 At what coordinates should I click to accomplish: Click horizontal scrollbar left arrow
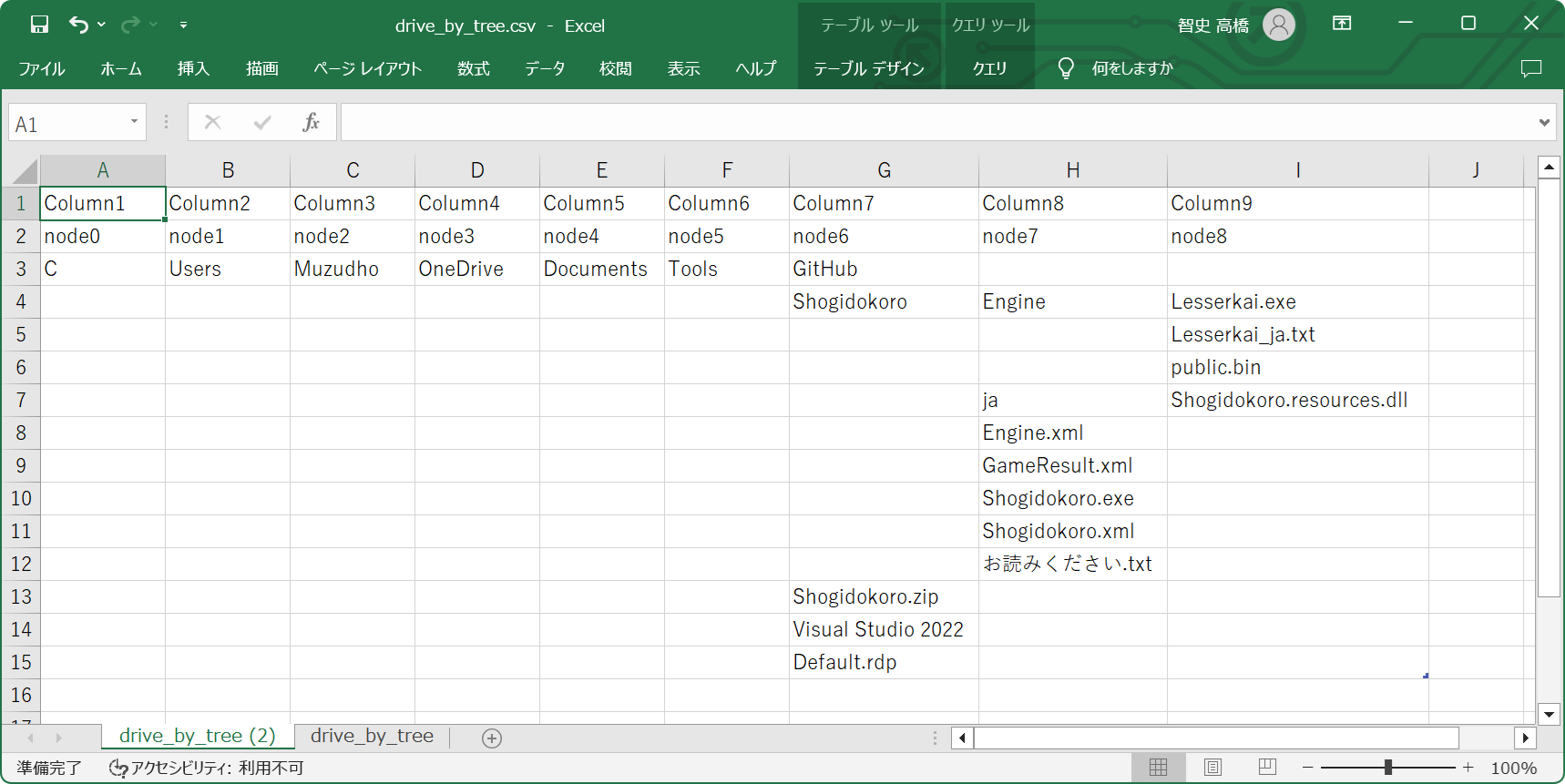coord(962,738)
